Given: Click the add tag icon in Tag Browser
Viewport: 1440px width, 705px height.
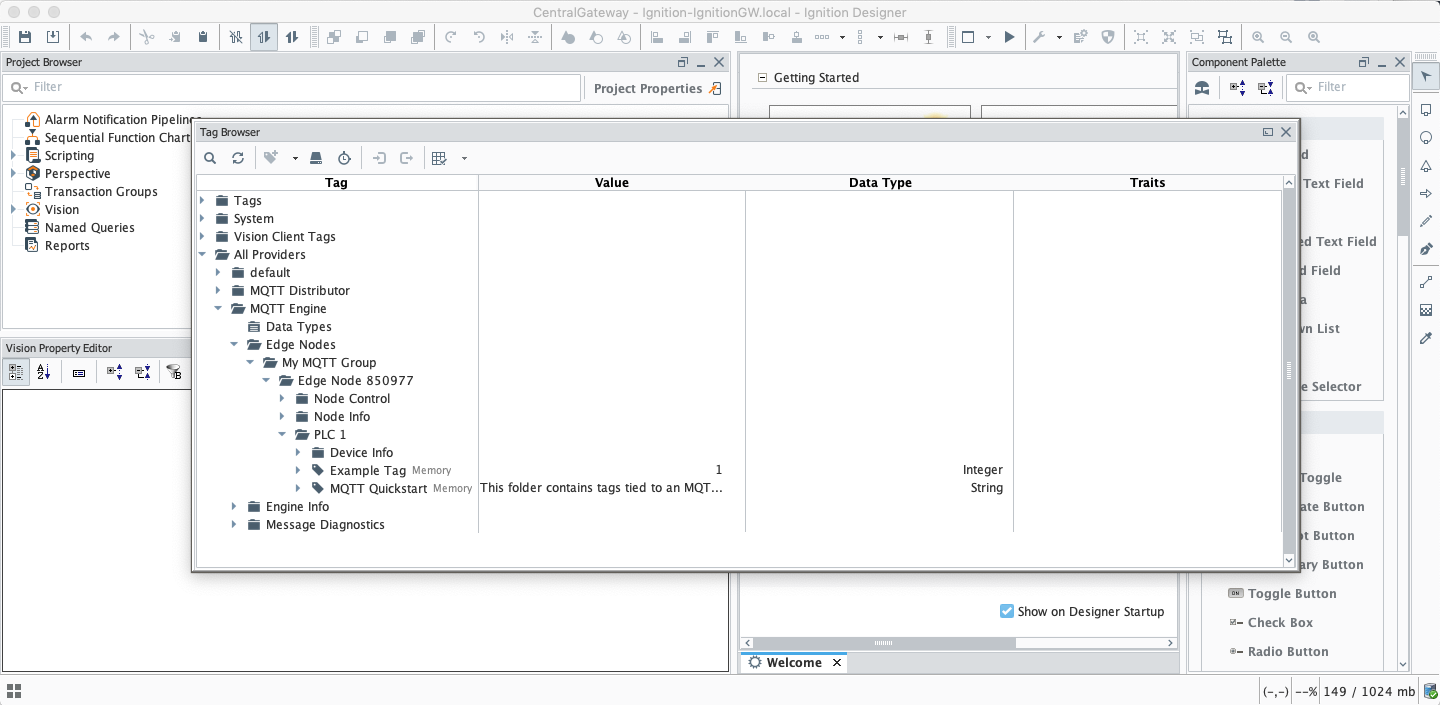Looking at the screenshot, I should [x=271, y=158].
